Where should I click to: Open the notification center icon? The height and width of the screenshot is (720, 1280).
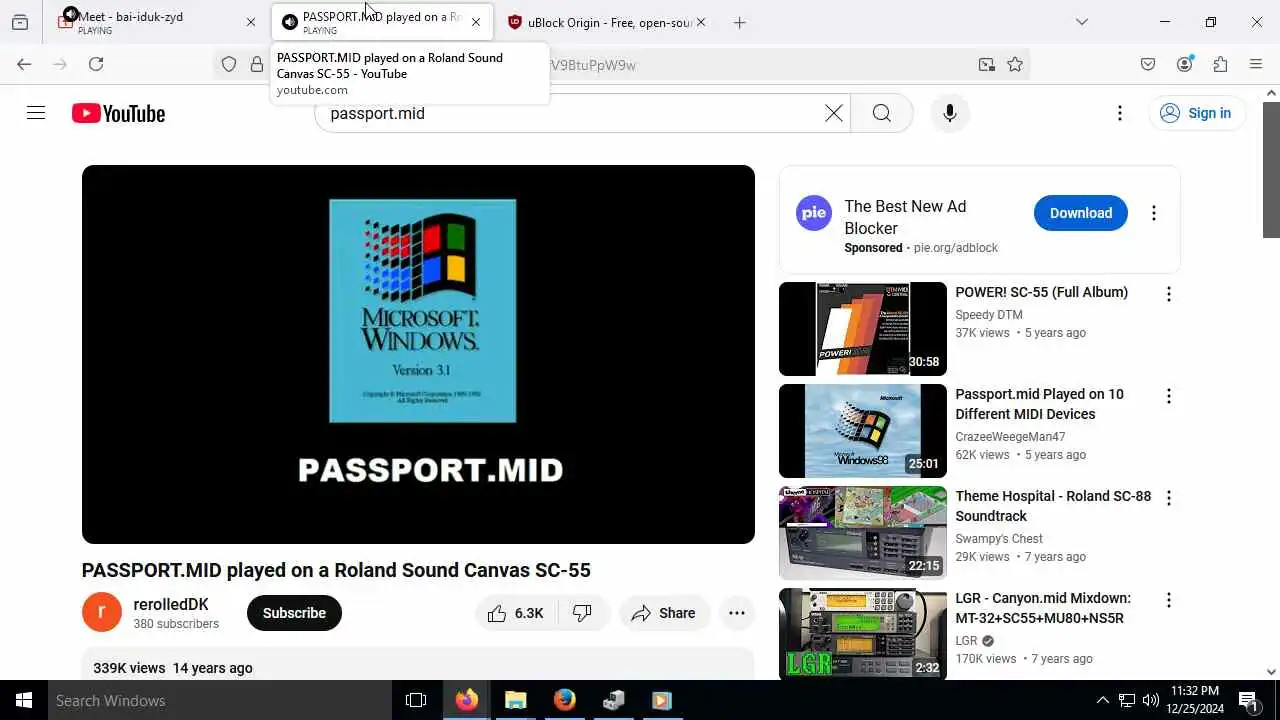click(x=1249, y=700)
